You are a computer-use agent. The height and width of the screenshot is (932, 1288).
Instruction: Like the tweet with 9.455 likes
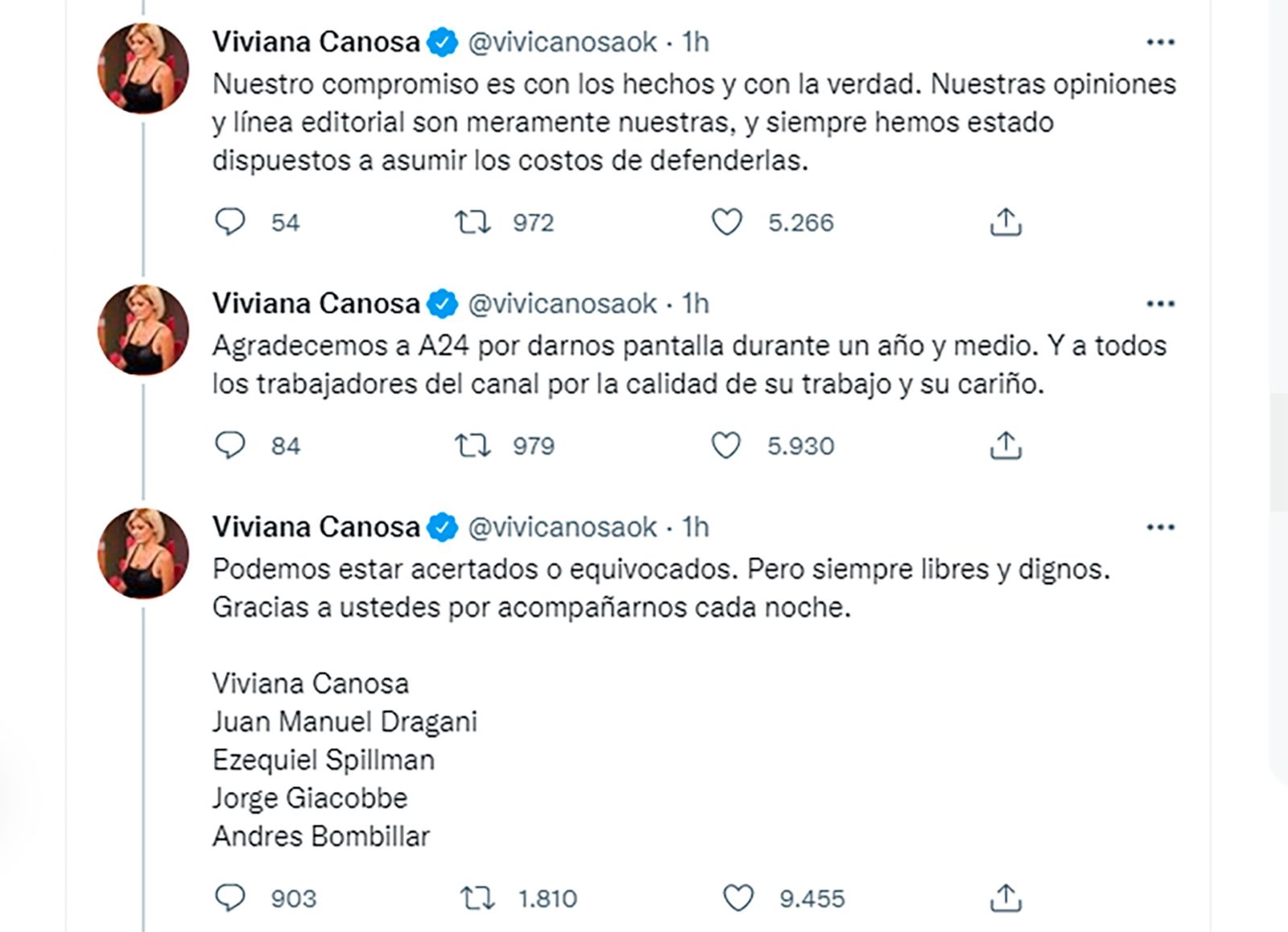[738, 897]
